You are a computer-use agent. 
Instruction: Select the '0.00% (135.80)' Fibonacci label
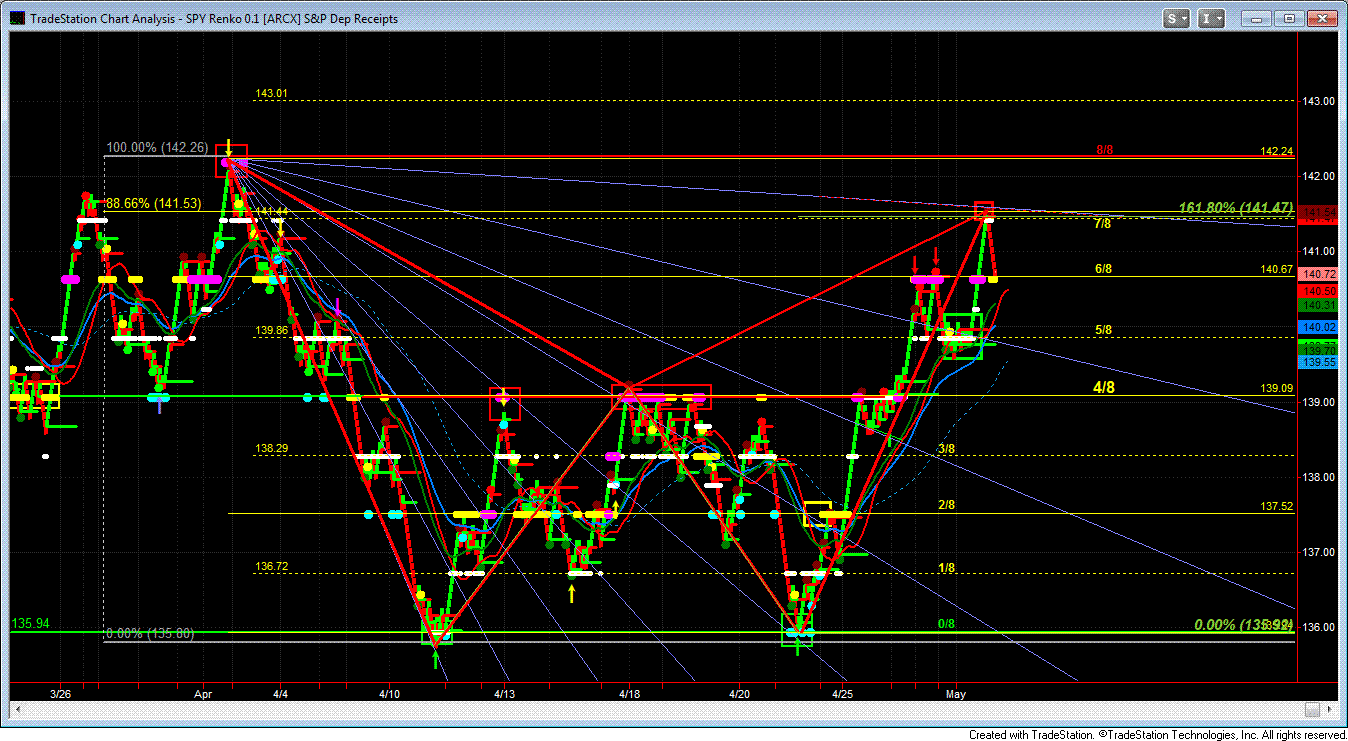[151, 633]
